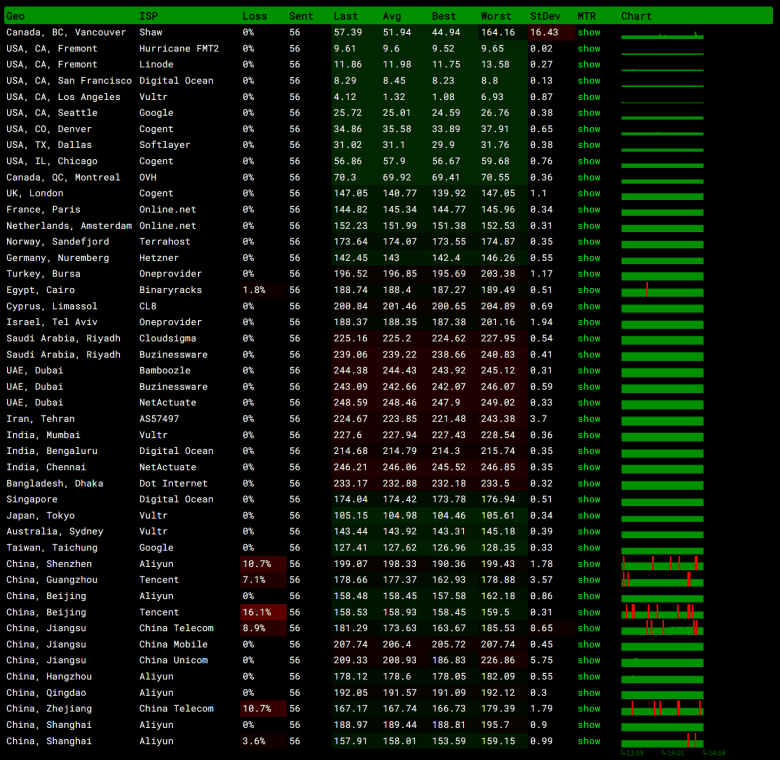Screen dimensions: 780x760
Task: Show MTR for Japan, Tokyo
Action: tap(588, 516)
